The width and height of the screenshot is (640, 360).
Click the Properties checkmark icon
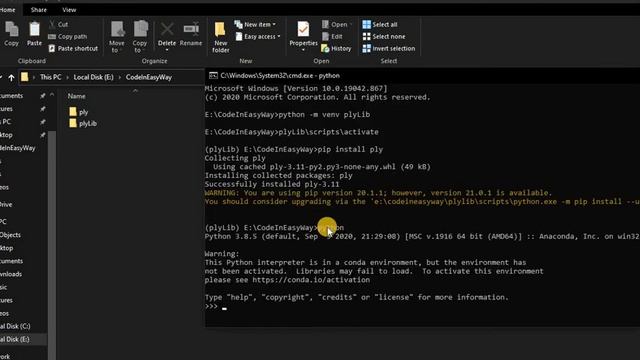[x=303, y=29]
